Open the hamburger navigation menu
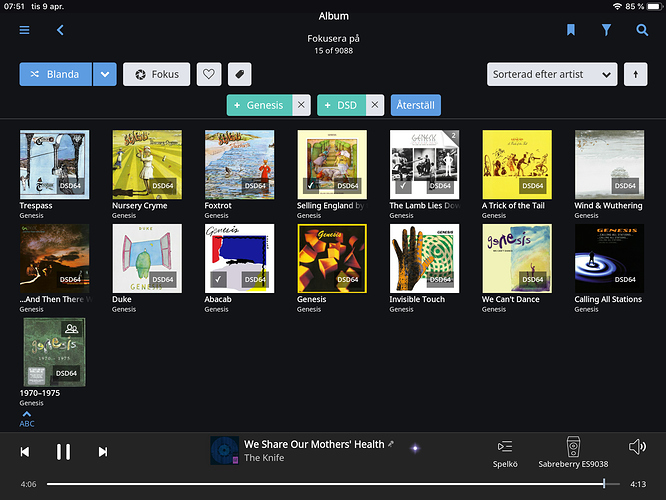This screenshot has width=666, height=500. (x=24, y=30)
